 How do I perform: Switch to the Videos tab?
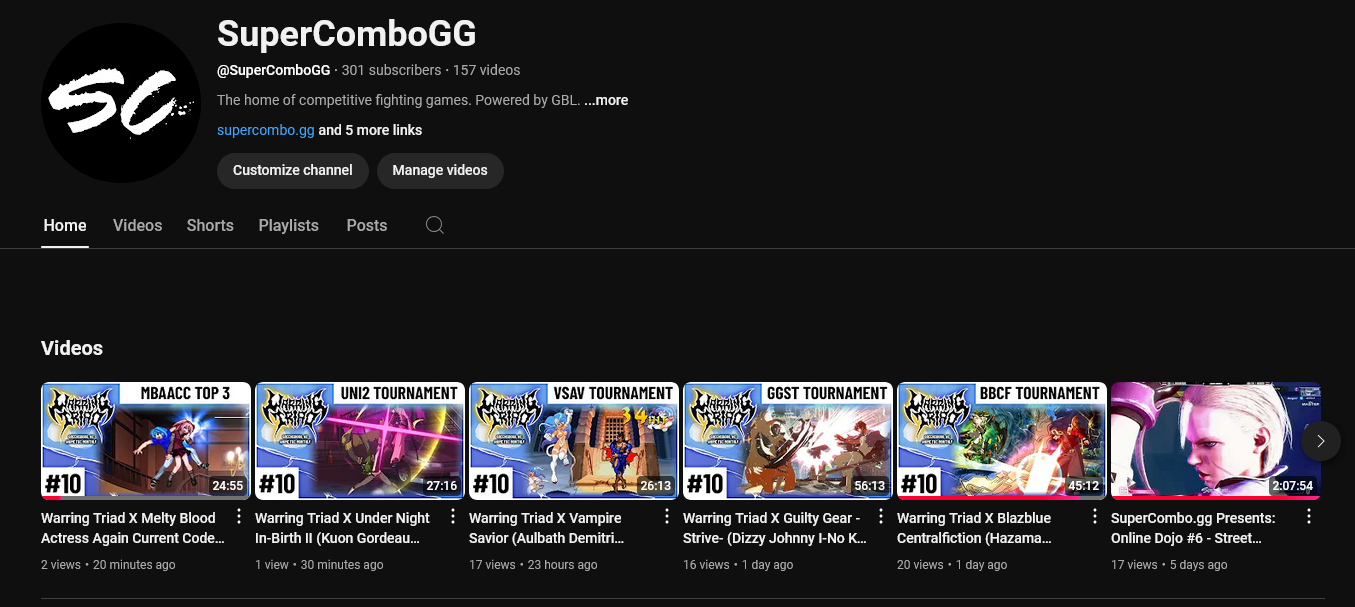(137, 225)
